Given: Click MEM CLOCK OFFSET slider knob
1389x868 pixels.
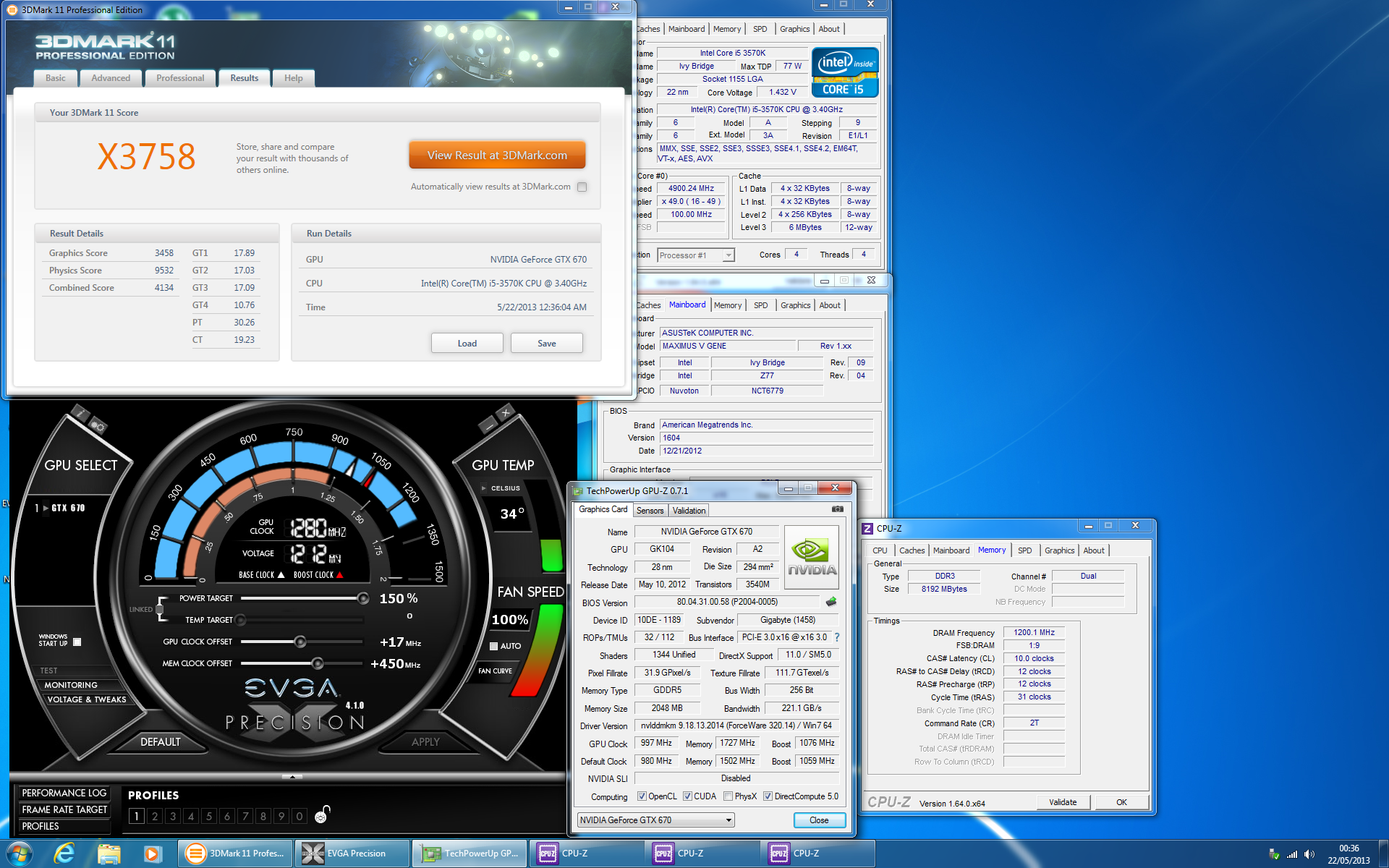Looking at the screenshot, I should pos(317,663).
